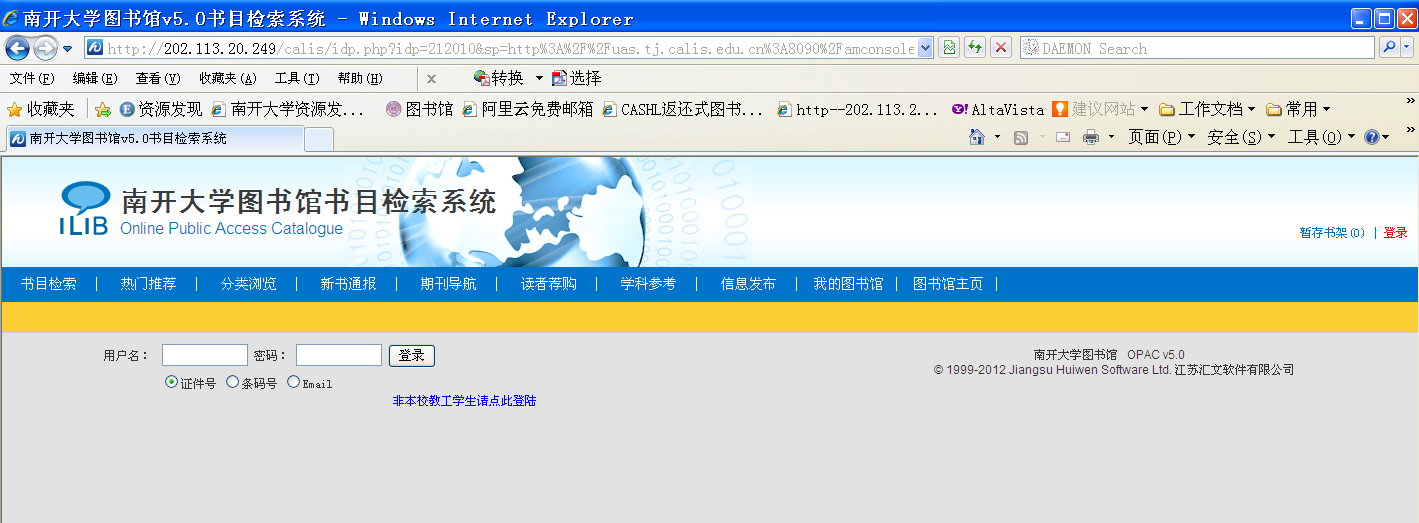Go to 信息发布 navigation item
The height and width of the screenshot is (523, 1419).
click(748, 284)
